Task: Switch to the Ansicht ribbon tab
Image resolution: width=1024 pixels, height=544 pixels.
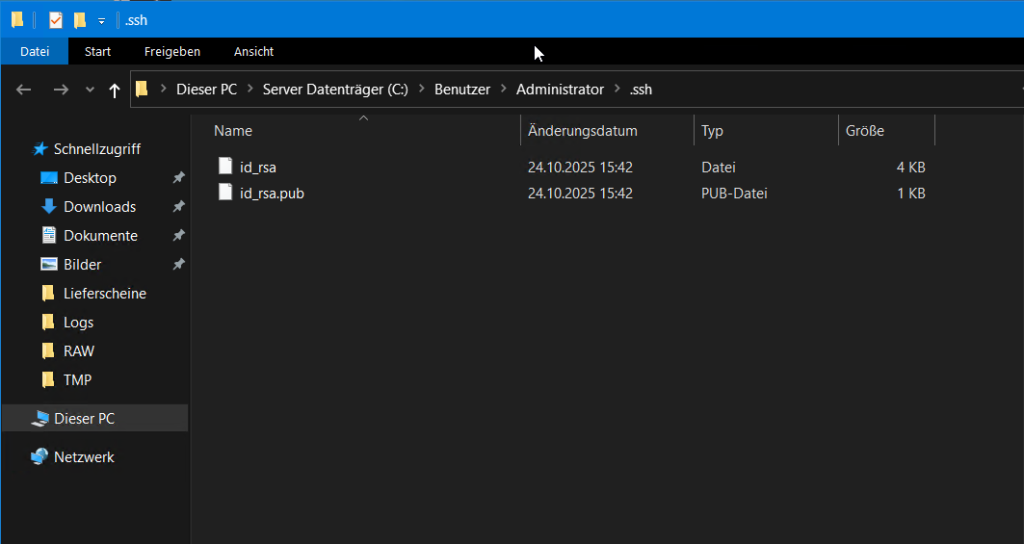Action: pyautogui.click(x=253, y=51)
